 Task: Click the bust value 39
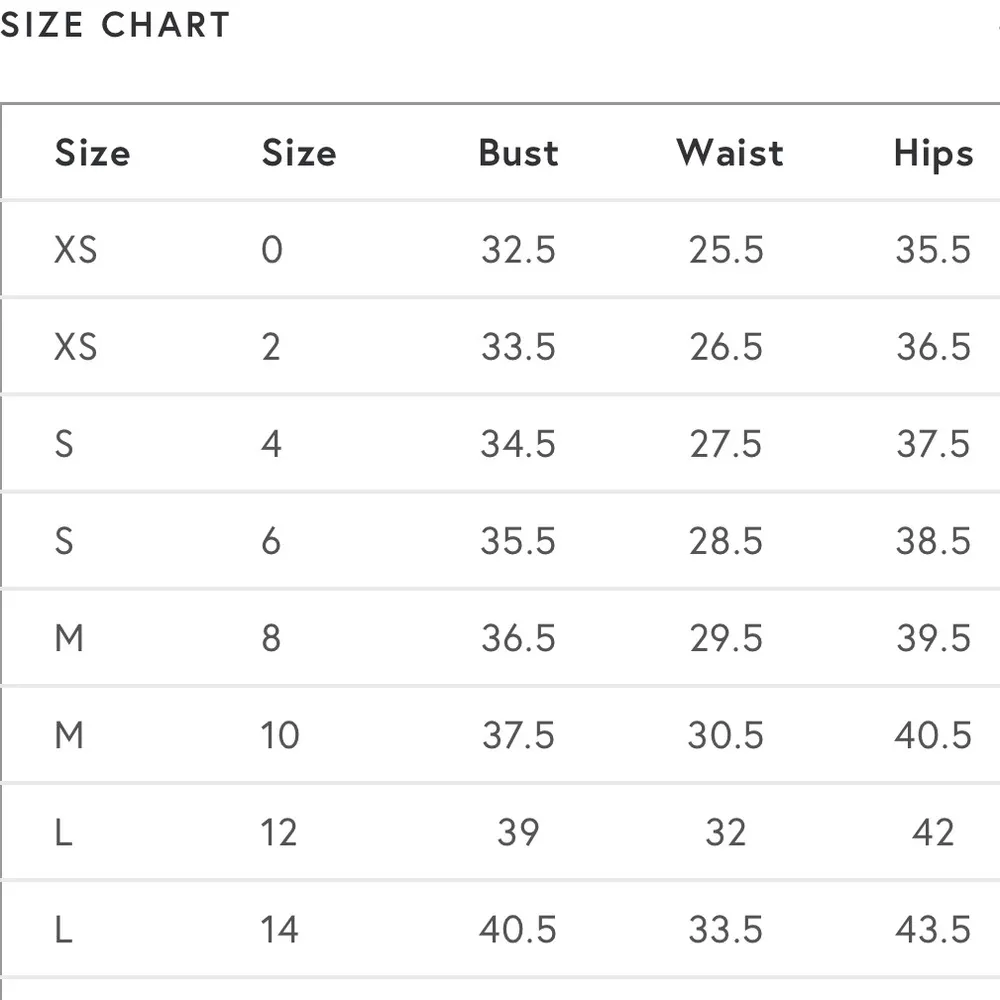(518, 832)
